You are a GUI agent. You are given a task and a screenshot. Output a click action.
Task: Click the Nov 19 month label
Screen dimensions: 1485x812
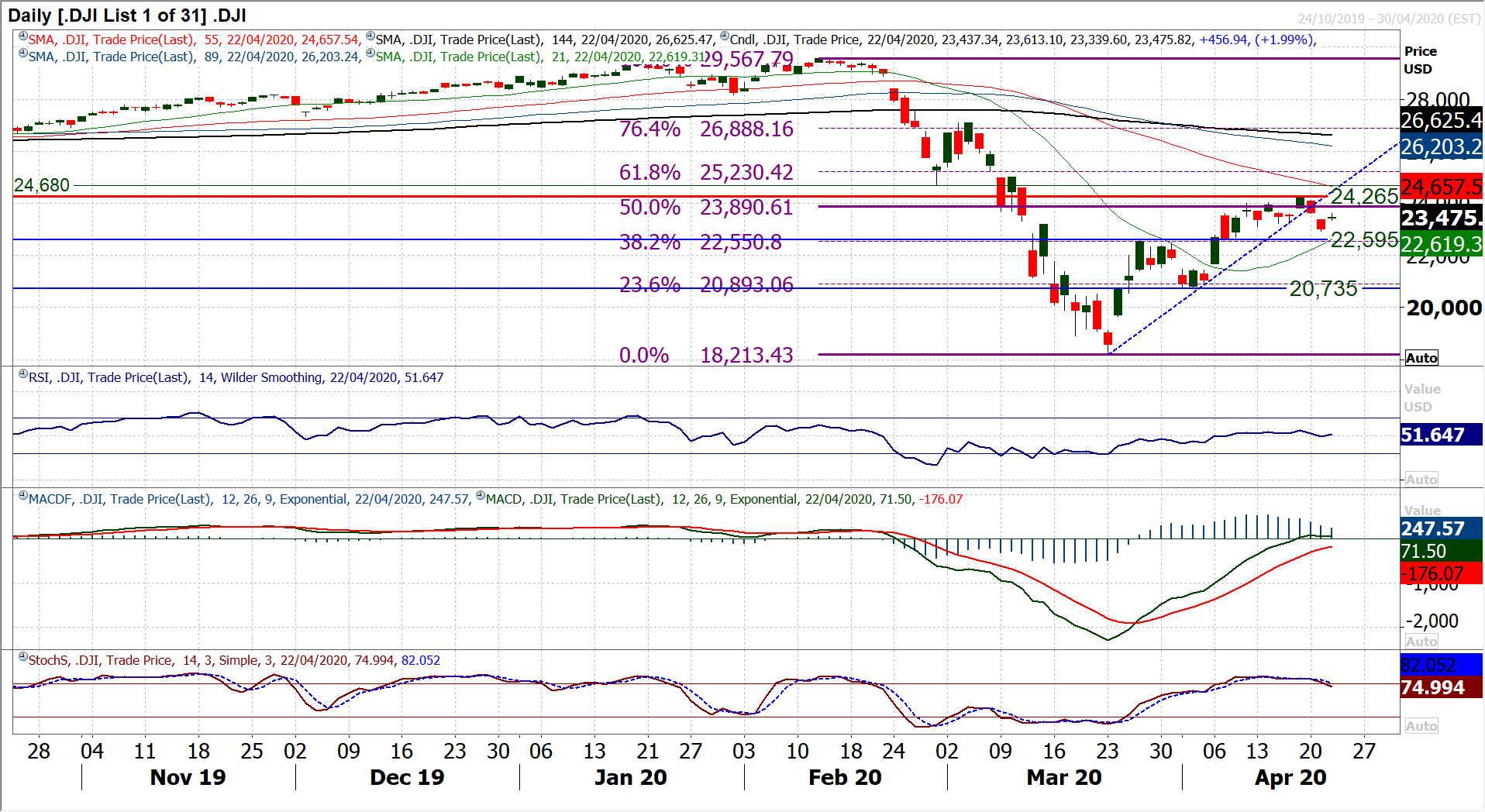(x=188, y=777)
